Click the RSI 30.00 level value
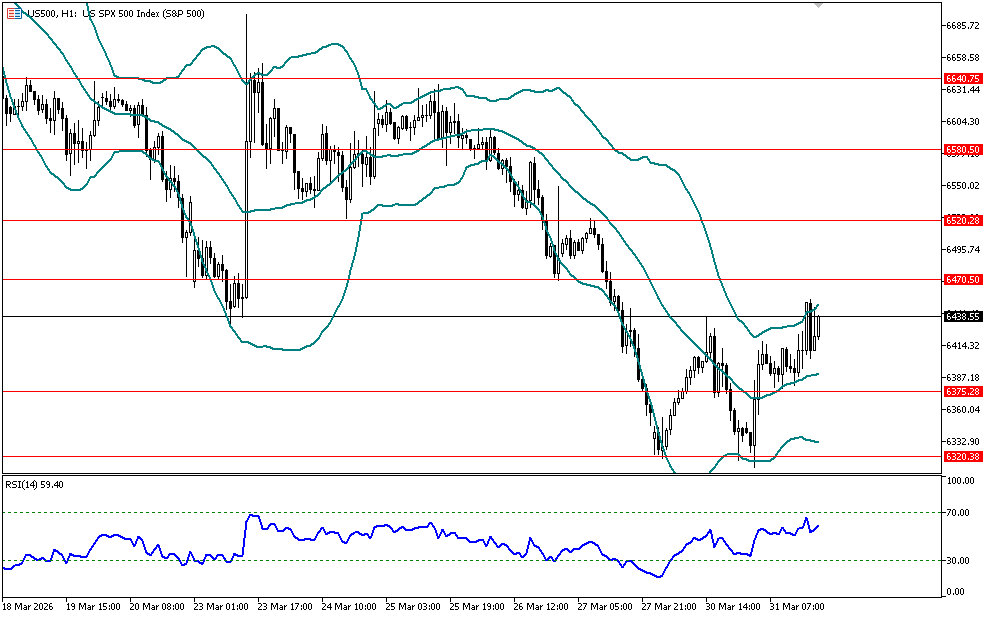Viewport: 994px width, 618px height. pyautogui.click(x=960, y=560)
